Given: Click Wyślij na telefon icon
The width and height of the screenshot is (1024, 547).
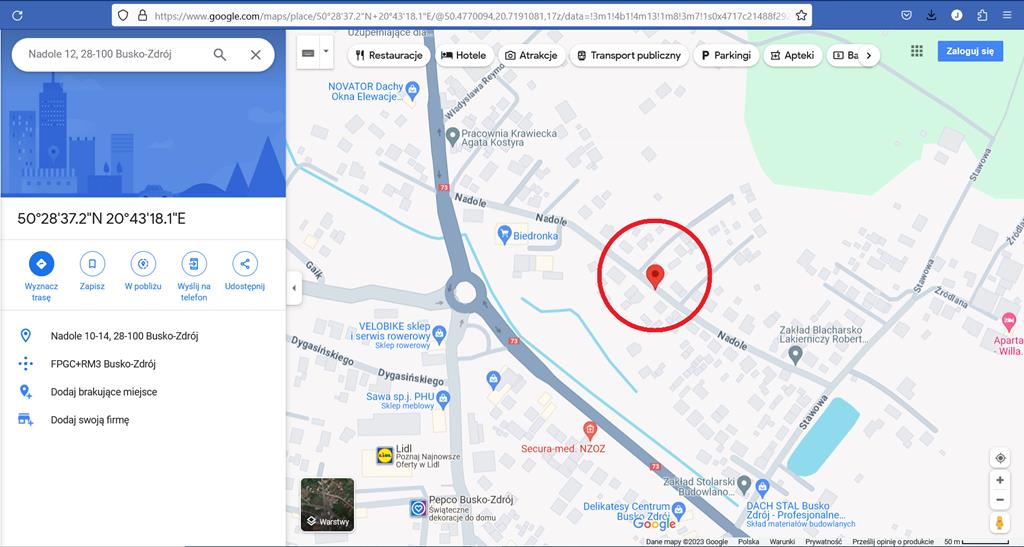Looking at the screenshot, I should tap(194, 264).
